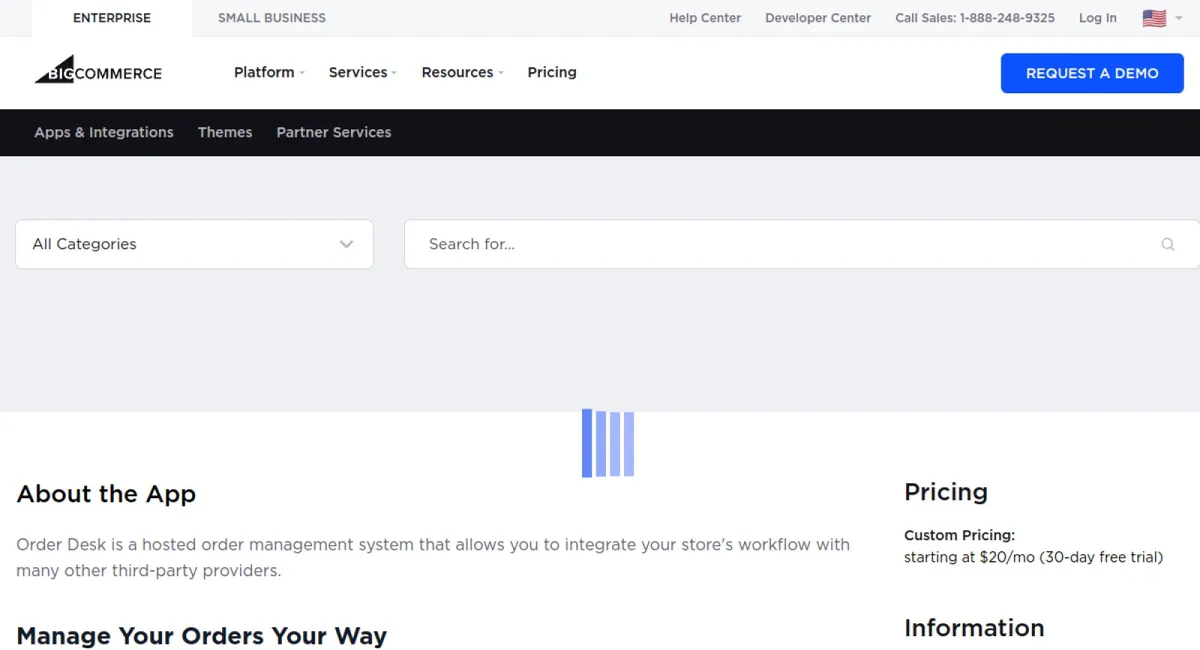Viewport: 1200px width, 650px height.
Task: Click the Order Desk description paragraph
Action: click(433, 558)
